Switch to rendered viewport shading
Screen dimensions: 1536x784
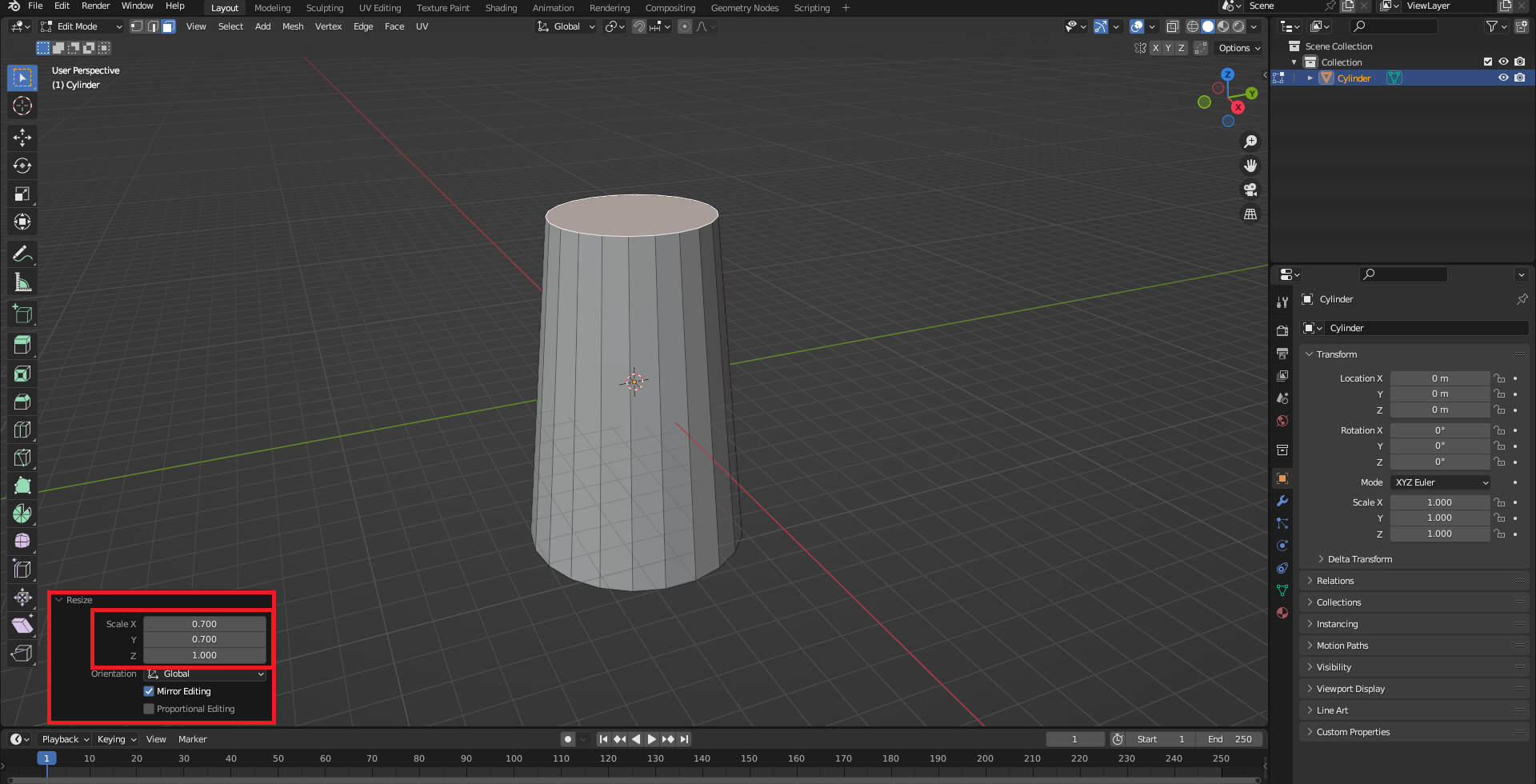(x=1238, y=26)
